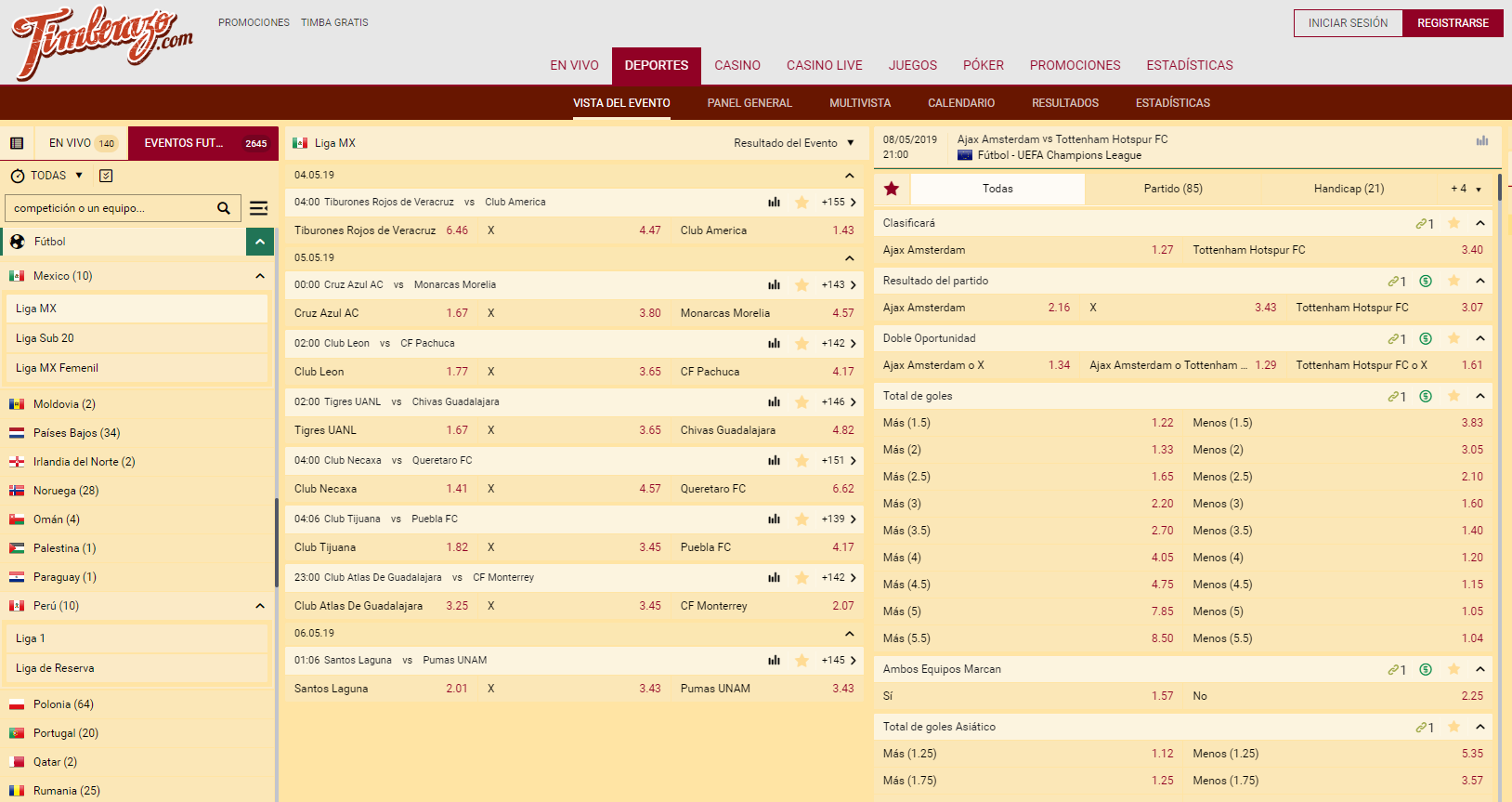Show favorite markets via the red star tab
The image size is (1512, 802).
click(892, 189)
